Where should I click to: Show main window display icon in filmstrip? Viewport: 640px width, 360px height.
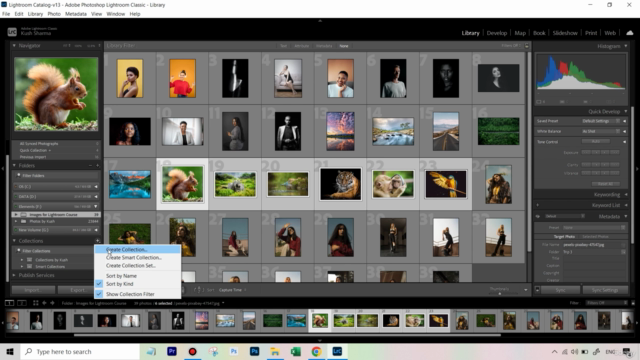[9, 303]
